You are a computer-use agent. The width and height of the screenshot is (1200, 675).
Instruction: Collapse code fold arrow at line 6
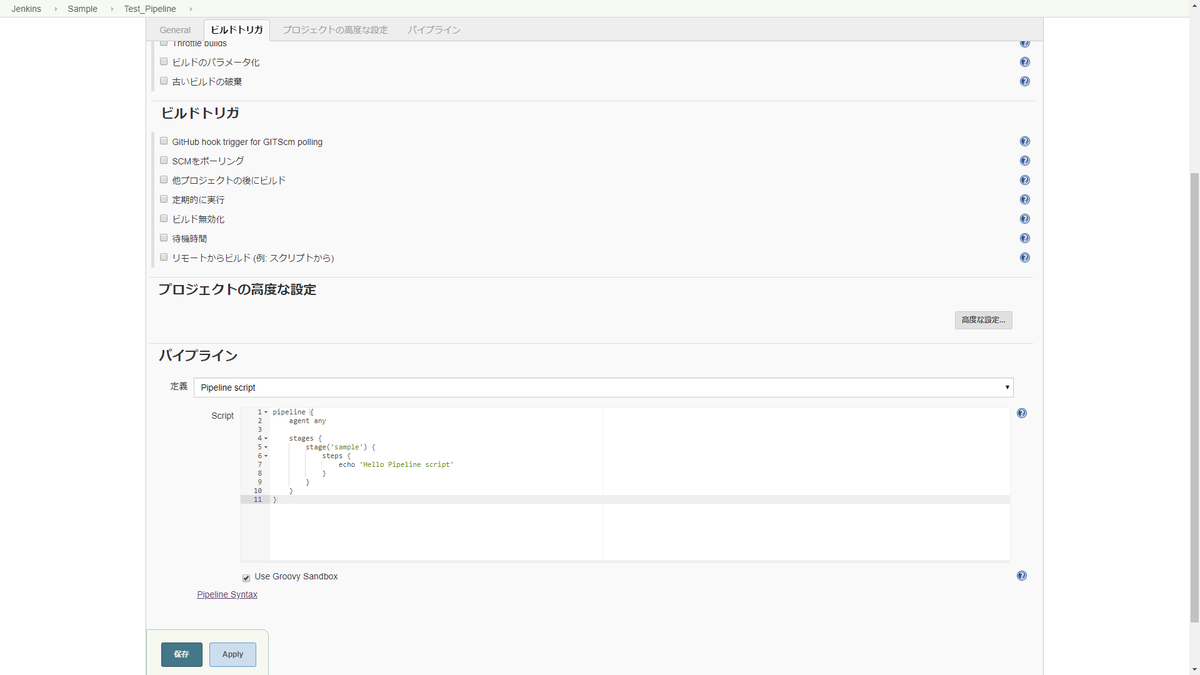[x=266, y=456]
